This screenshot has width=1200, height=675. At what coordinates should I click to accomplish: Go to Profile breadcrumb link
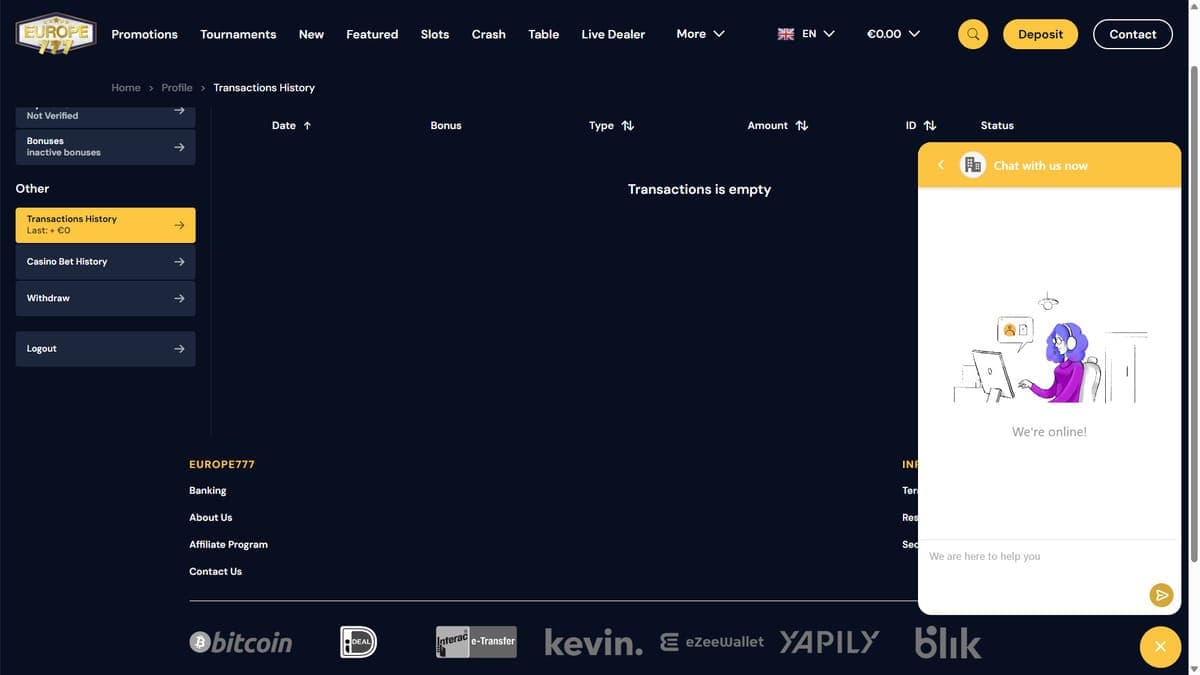177,88
